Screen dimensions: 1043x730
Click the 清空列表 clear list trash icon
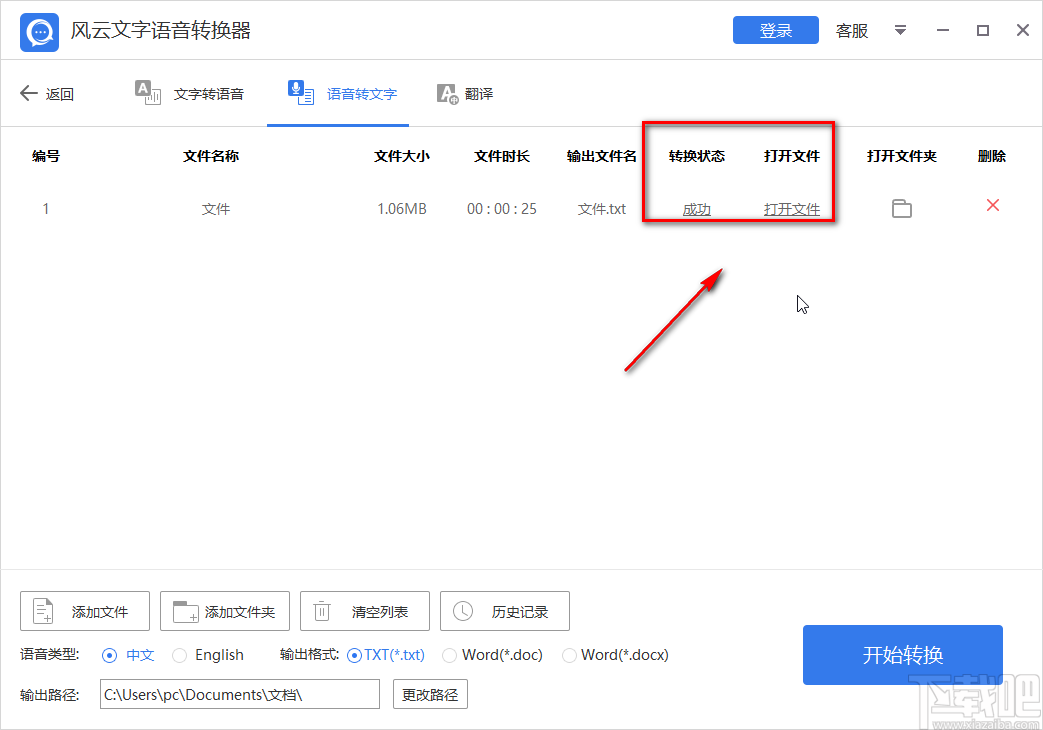[x=321, y=610]
